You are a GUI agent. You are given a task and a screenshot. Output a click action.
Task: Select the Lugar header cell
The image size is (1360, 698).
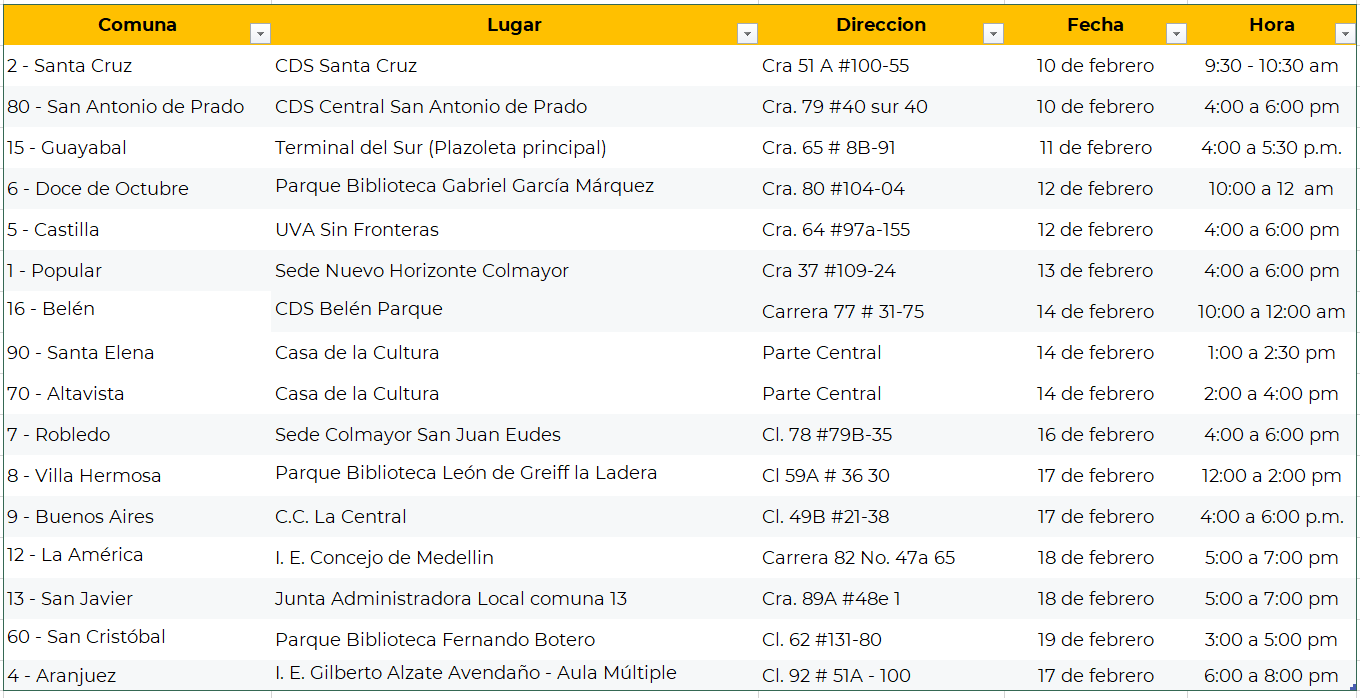point(514,25)
